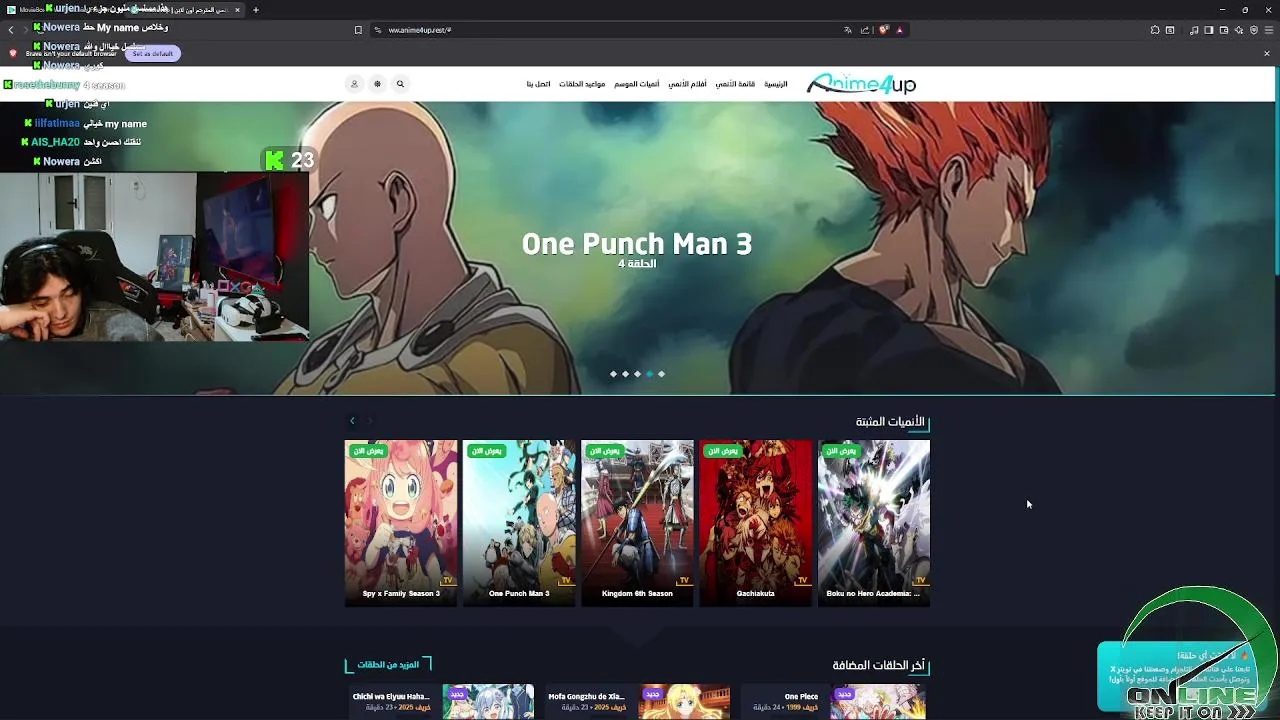
Task: Open the Kingdom 6th Season poster
Action: tap(637, 523)
